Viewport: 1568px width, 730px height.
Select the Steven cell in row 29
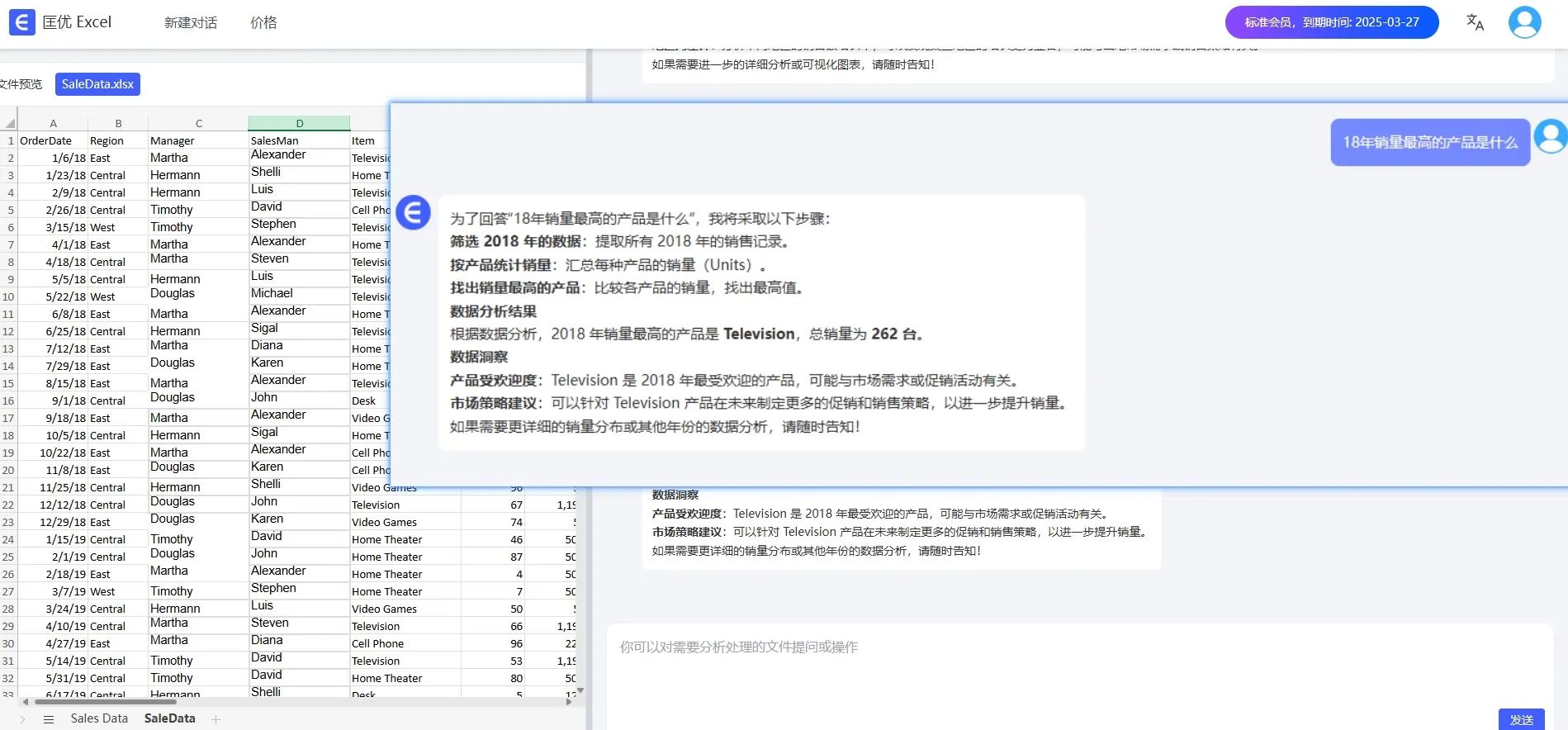(x=299, y=623)
